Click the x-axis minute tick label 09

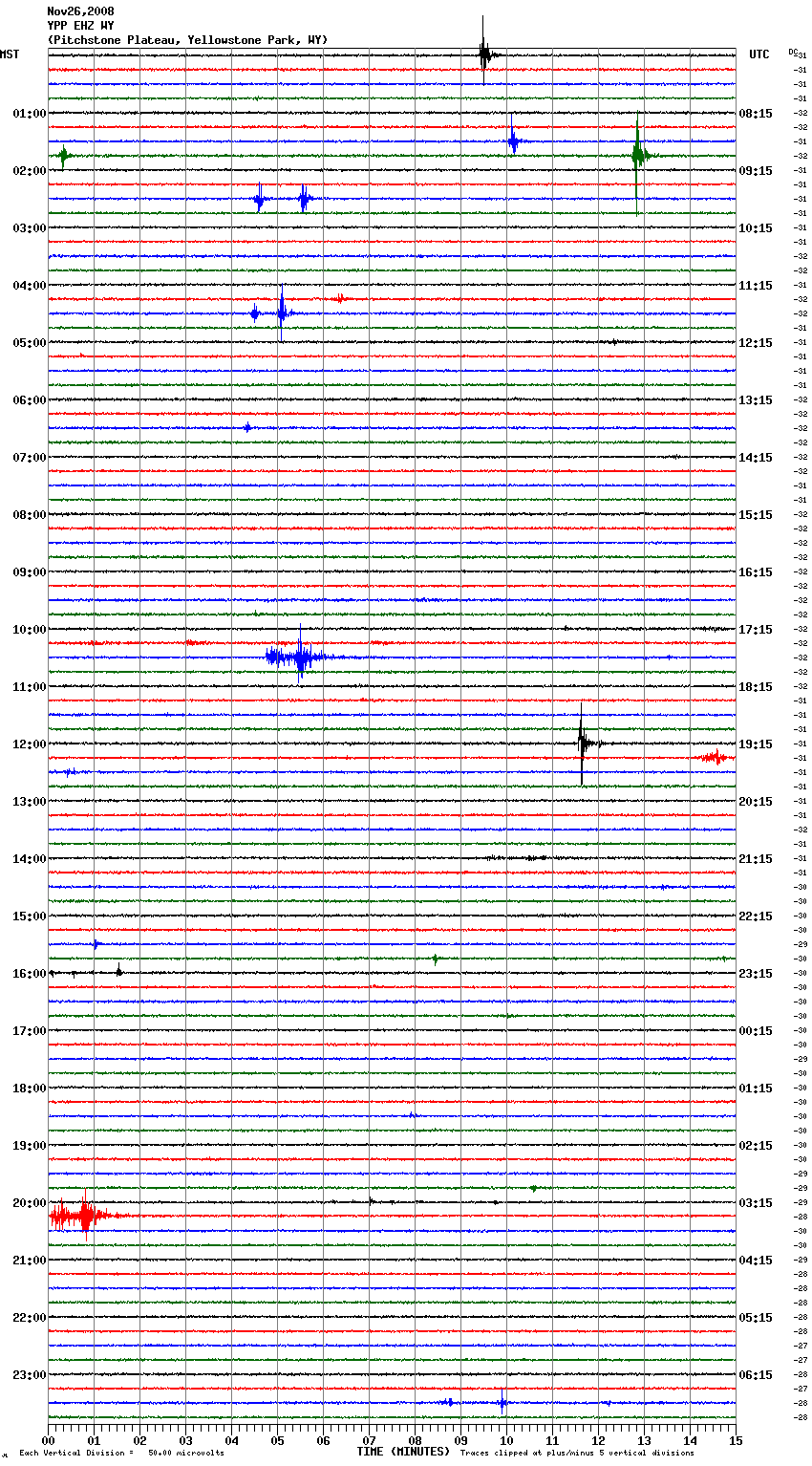click(x=460, y=1440)
